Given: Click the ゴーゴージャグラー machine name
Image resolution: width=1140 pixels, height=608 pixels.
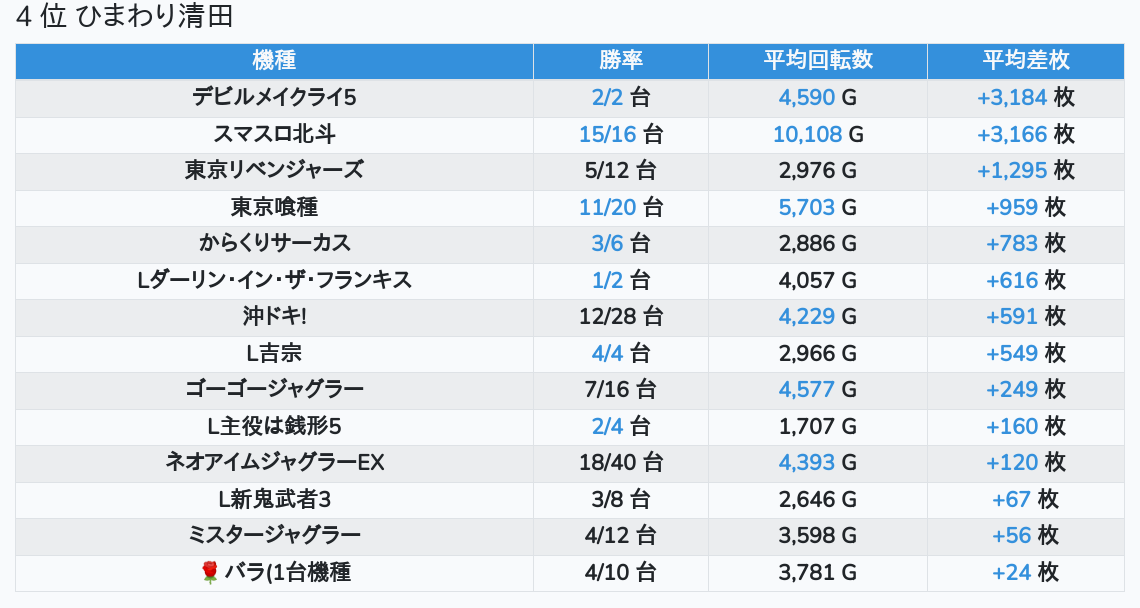Looking at the screenshot, I should pos(274,389).
